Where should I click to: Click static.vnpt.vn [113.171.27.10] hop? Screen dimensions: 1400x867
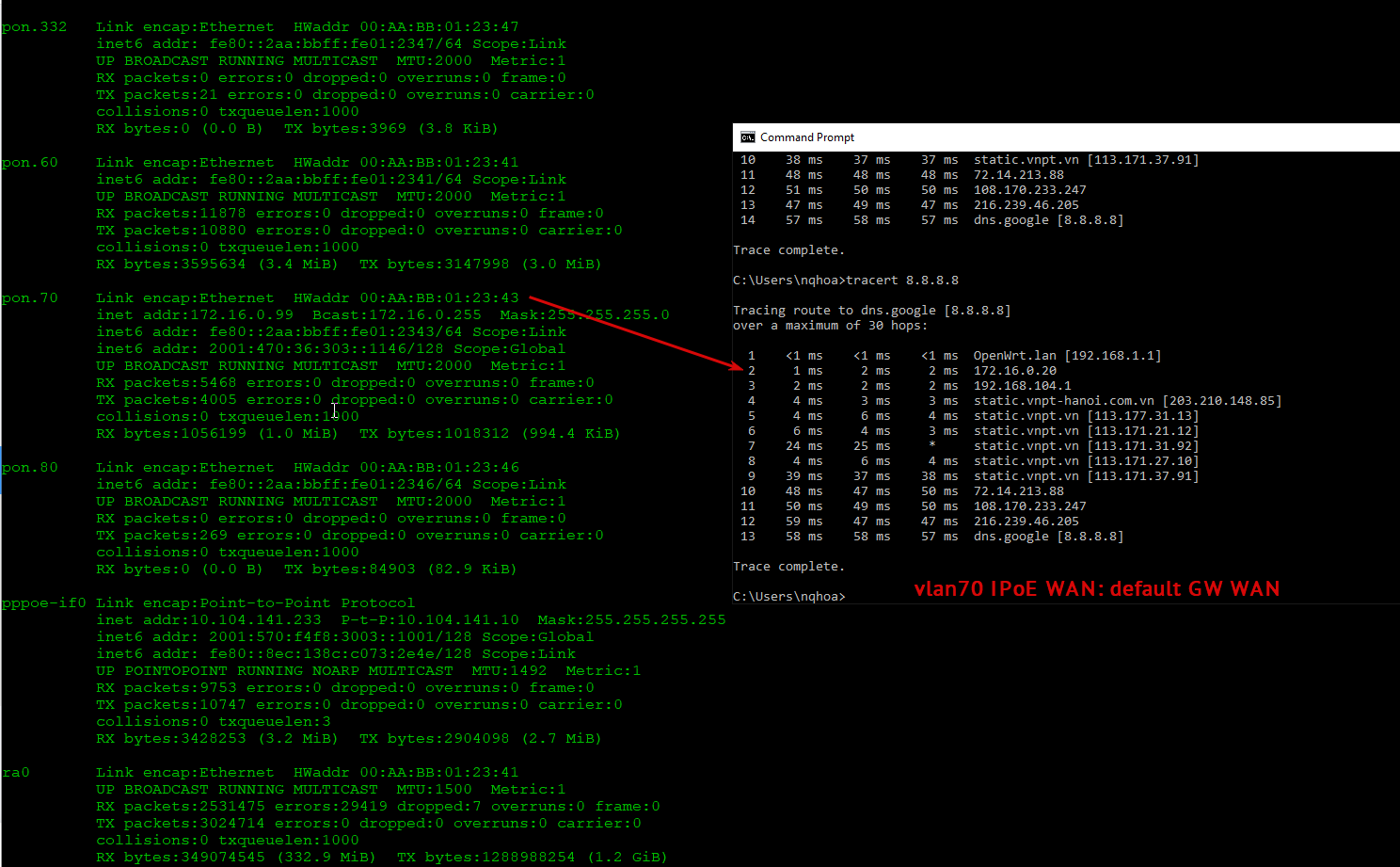click(1087, 460)
